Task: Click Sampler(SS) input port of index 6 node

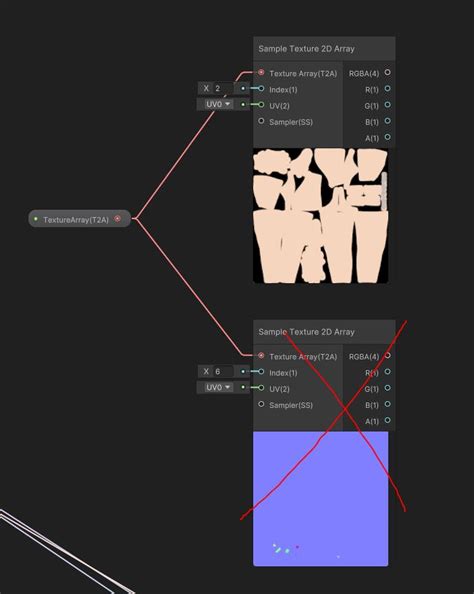Action: (261, 404)
